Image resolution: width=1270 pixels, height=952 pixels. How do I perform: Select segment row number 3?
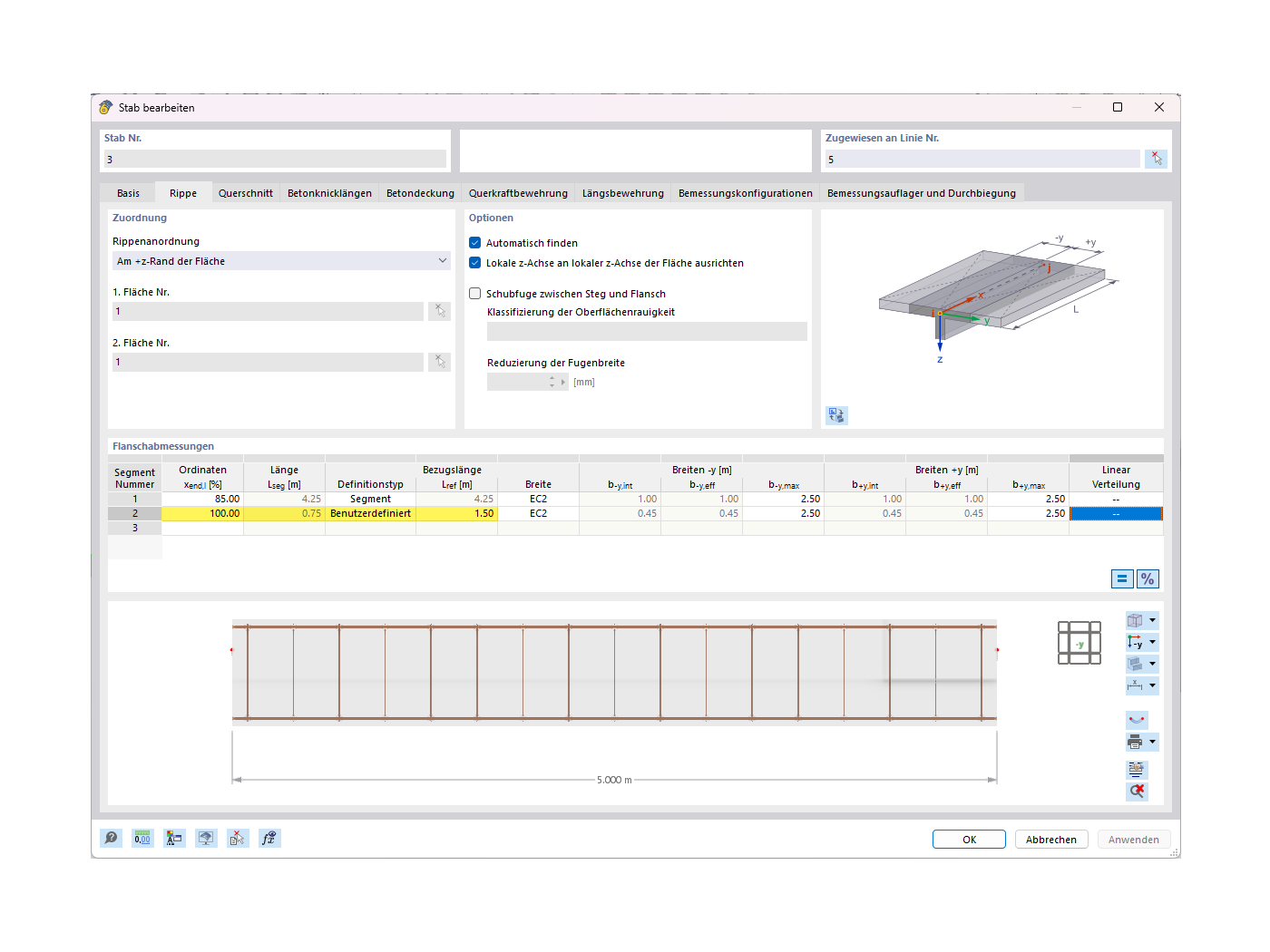click(x=135, y=528)
